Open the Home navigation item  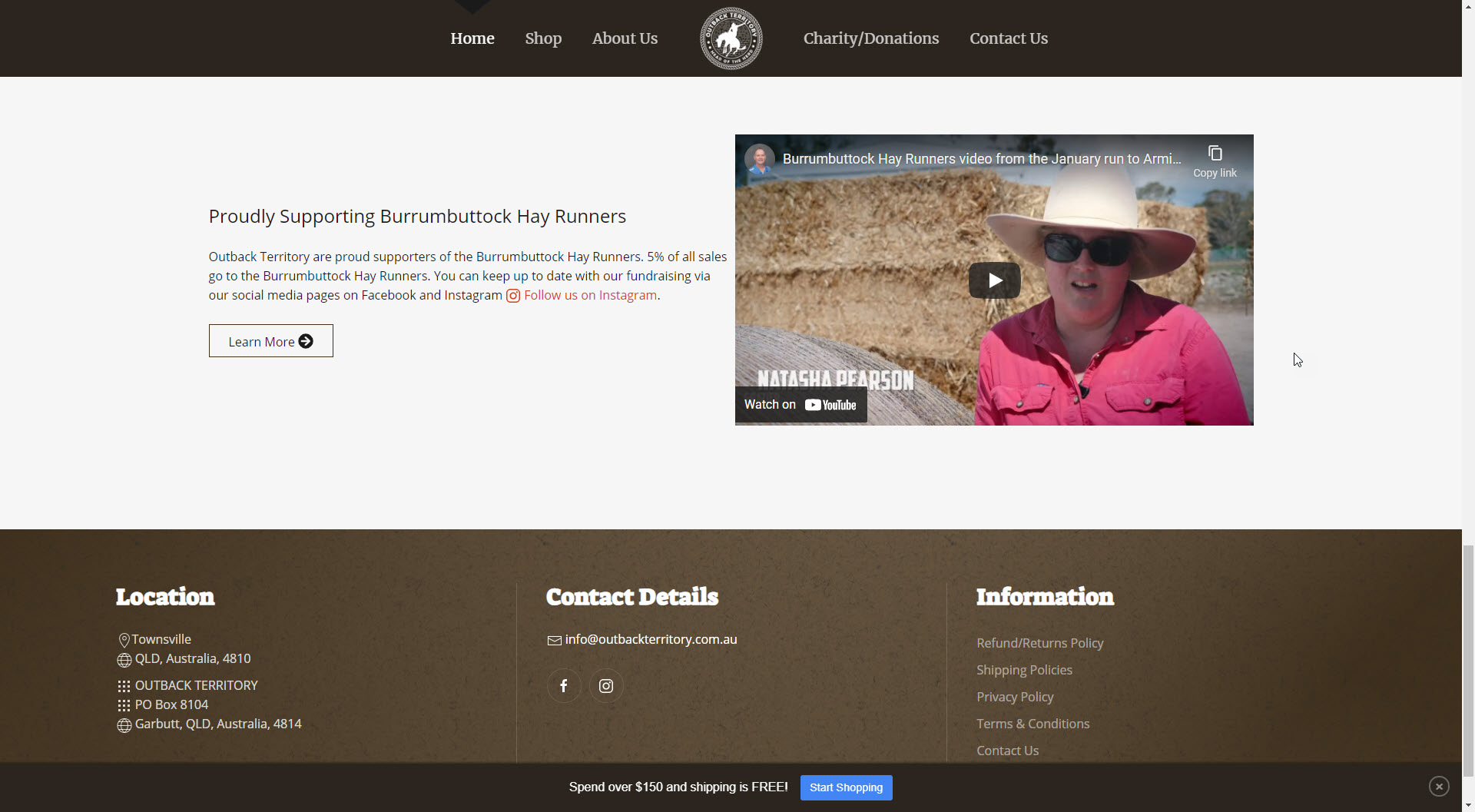472,38
